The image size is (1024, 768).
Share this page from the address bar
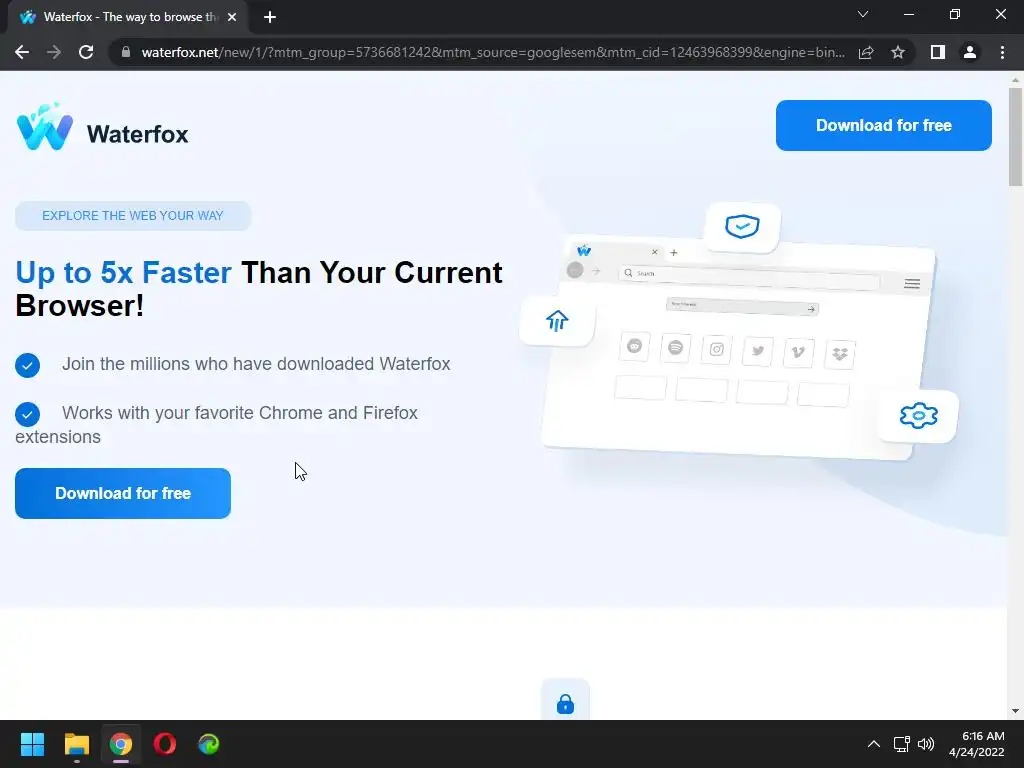click(x=866, y=52)
